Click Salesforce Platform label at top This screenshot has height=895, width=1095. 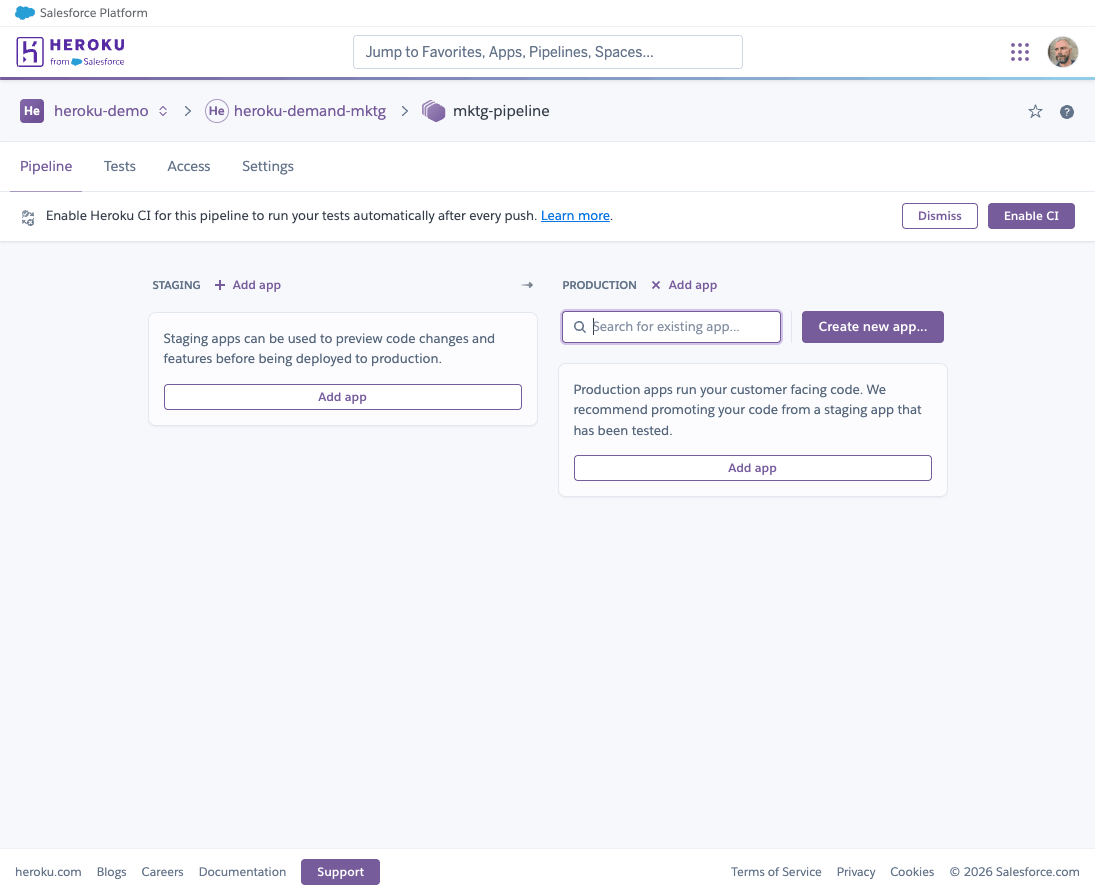(x=94, y=13)
